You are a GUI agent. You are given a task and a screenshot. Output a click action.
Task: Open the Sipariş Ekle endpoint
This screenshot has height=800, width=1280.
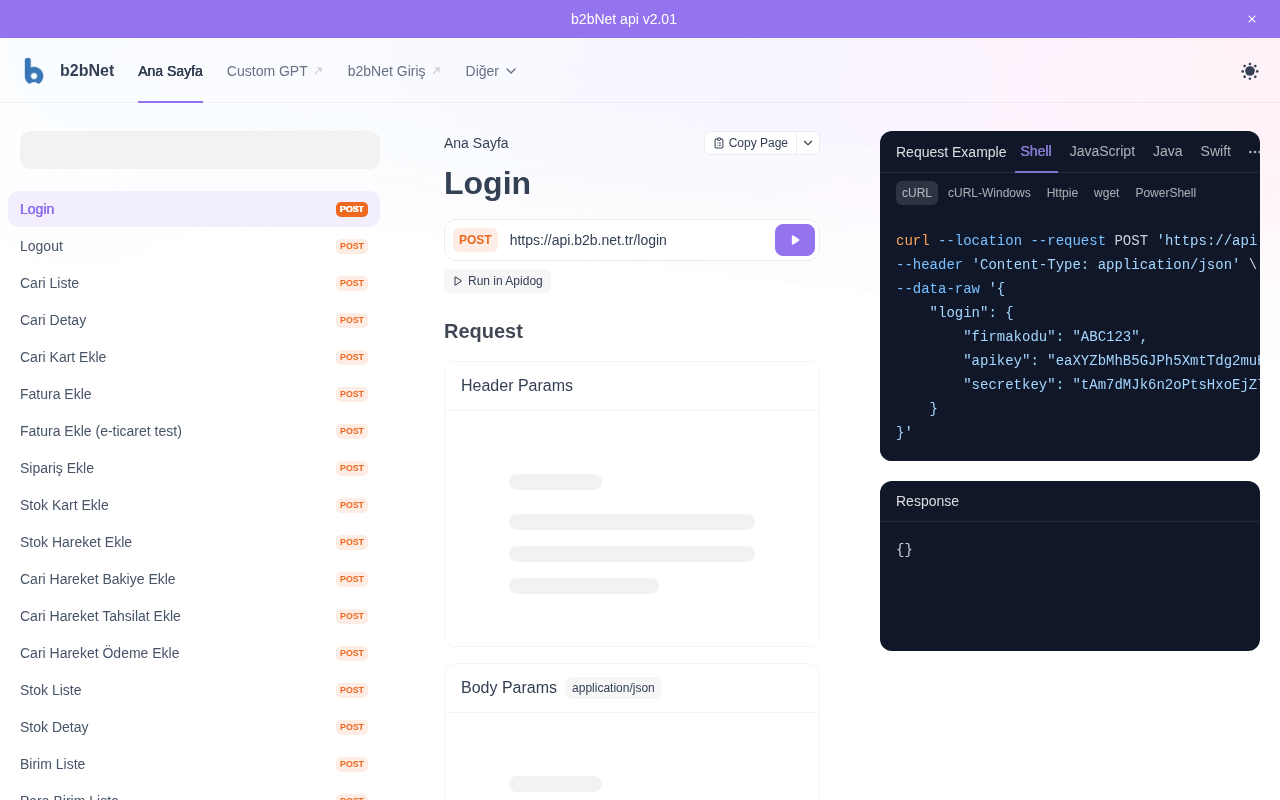click(194, 468)
